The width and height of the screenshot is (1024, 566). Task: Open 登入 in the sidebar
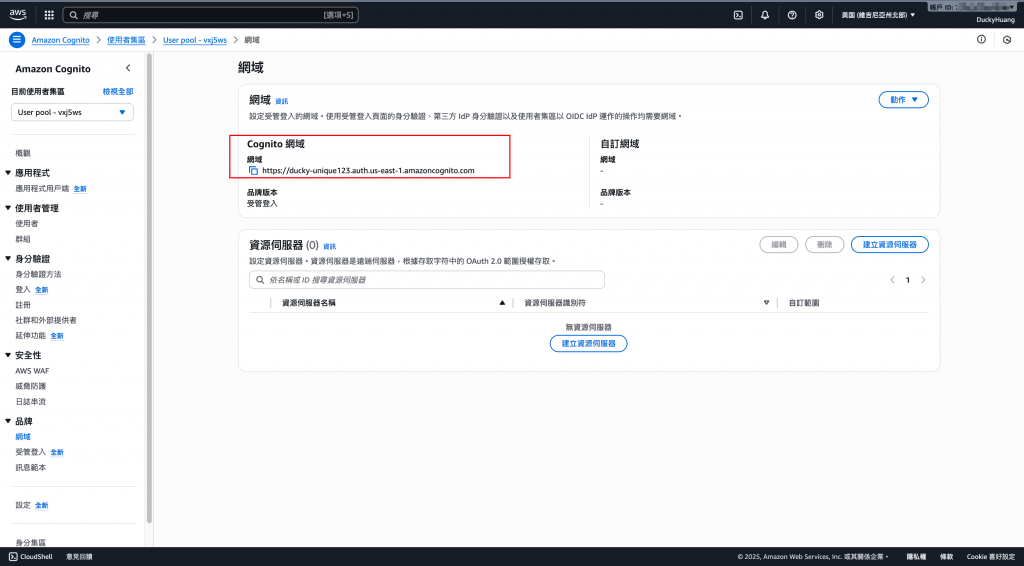click(23, 290)
